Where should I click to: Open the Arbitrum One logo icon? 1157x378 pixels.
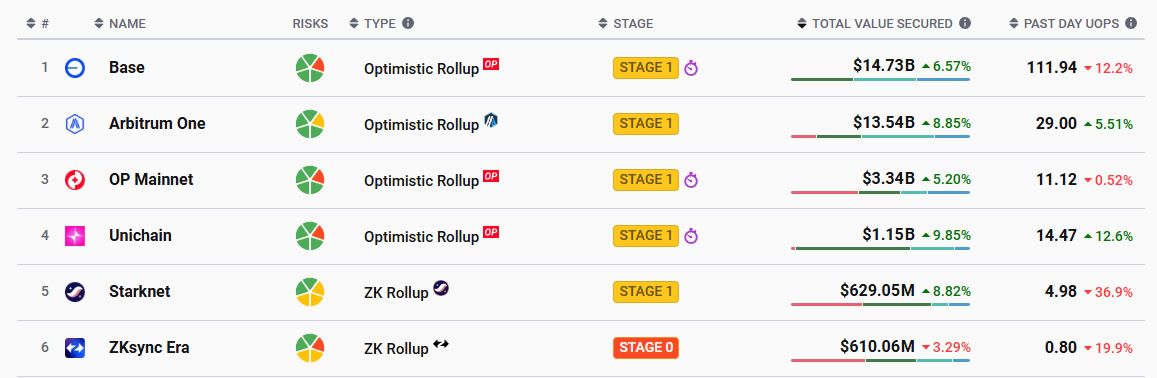click(x=75, y=124)
